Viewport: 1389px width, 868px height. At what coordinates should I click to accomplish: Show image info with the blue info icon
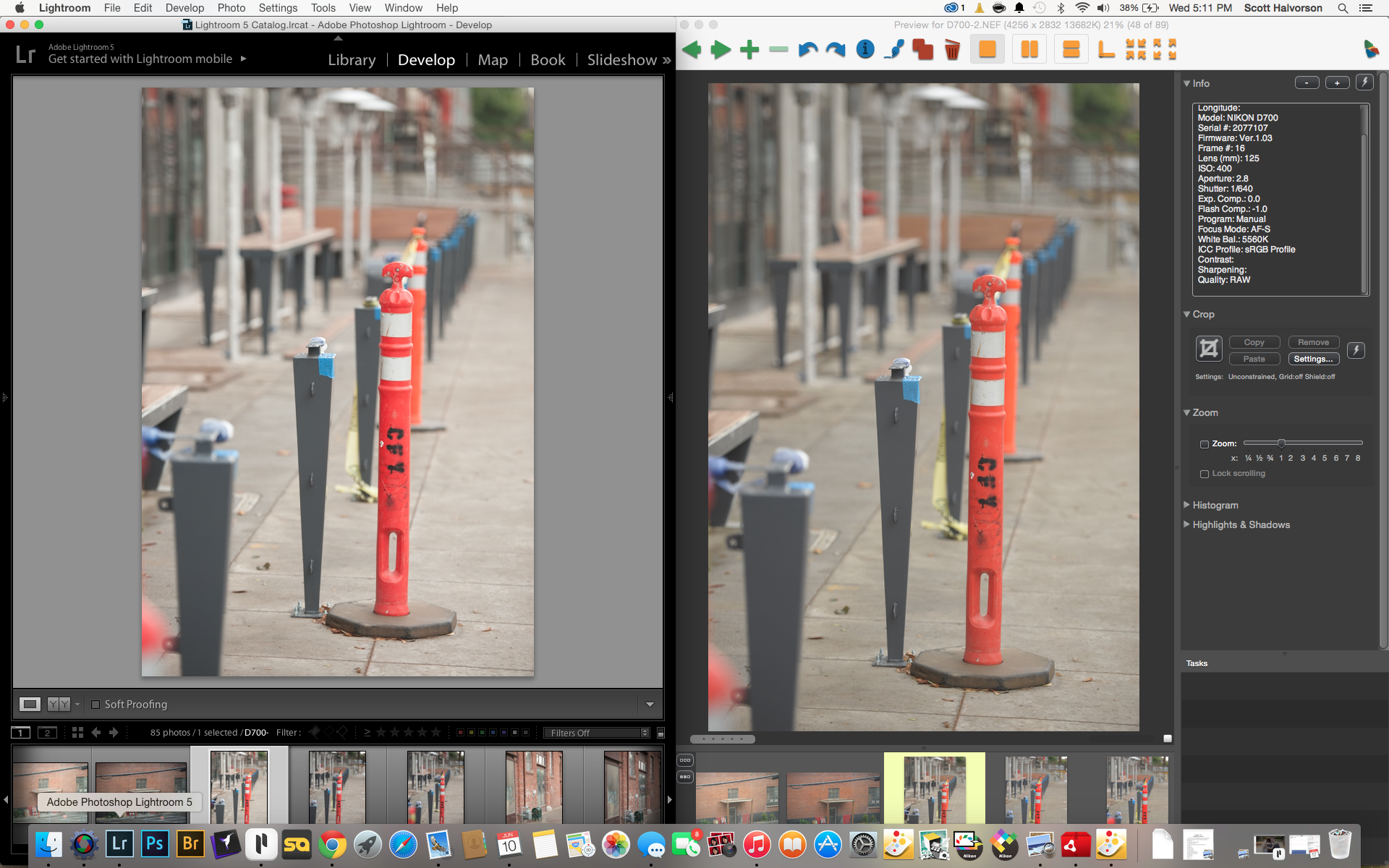[865, 49]
